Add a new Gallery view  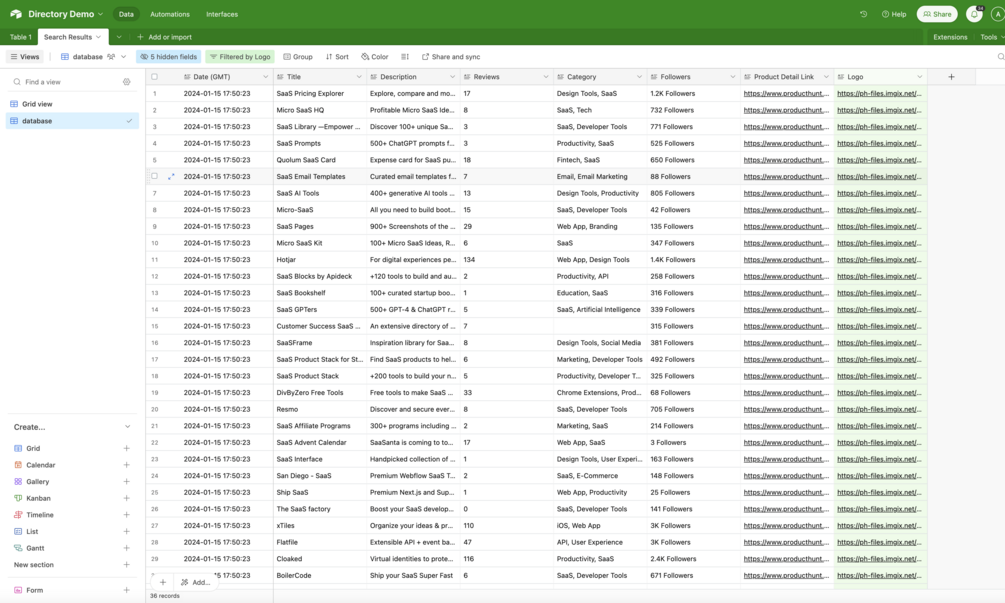[126, 482]
